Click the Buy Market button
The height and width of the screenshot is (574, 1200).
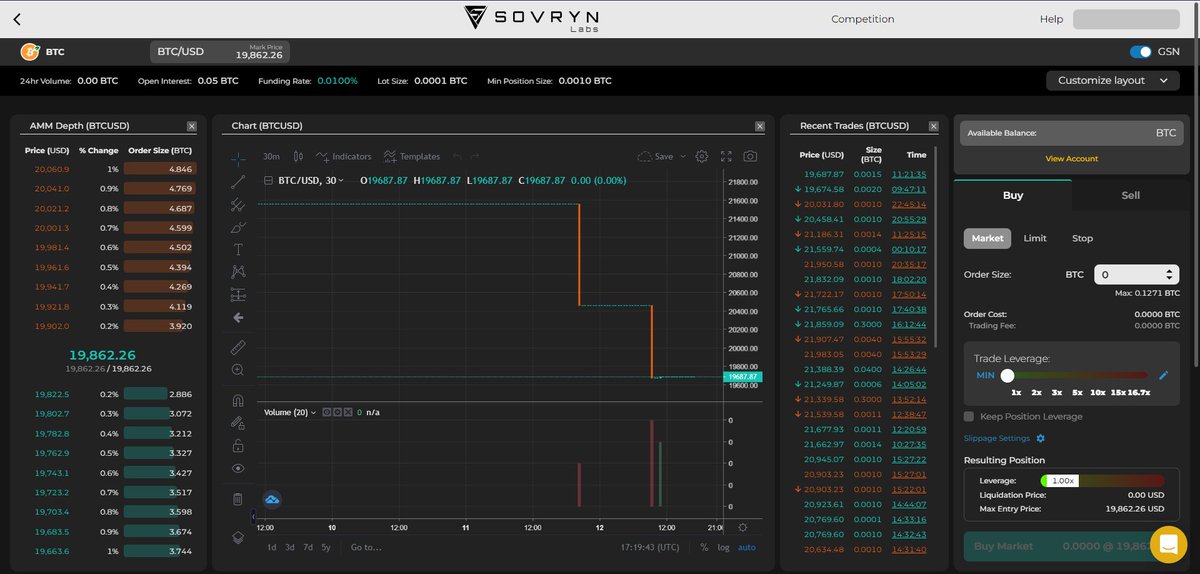point(1071,546)
